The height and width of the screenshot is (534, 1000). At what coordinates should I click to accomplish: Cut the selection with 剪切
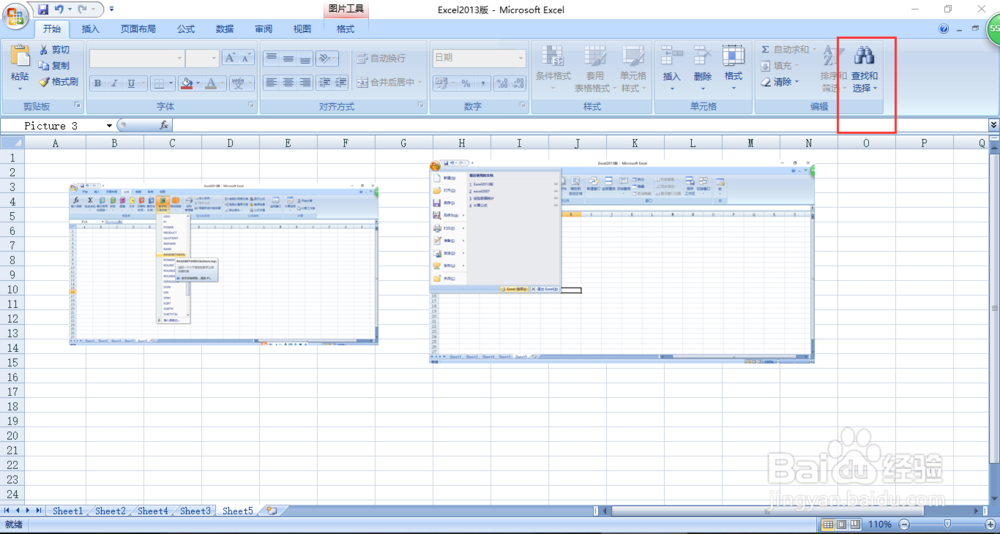pos(54,50)
